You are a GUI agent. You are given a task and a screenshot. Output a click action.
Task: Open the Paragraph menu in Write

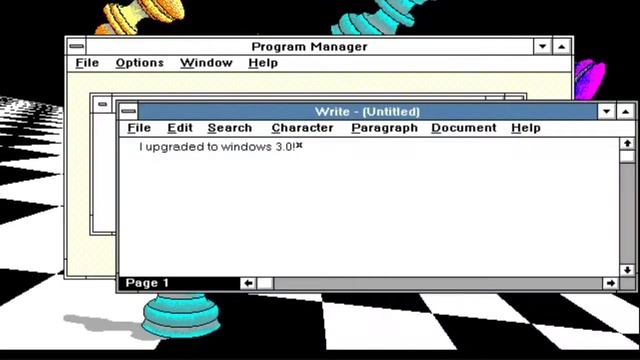tap(384, 128)
